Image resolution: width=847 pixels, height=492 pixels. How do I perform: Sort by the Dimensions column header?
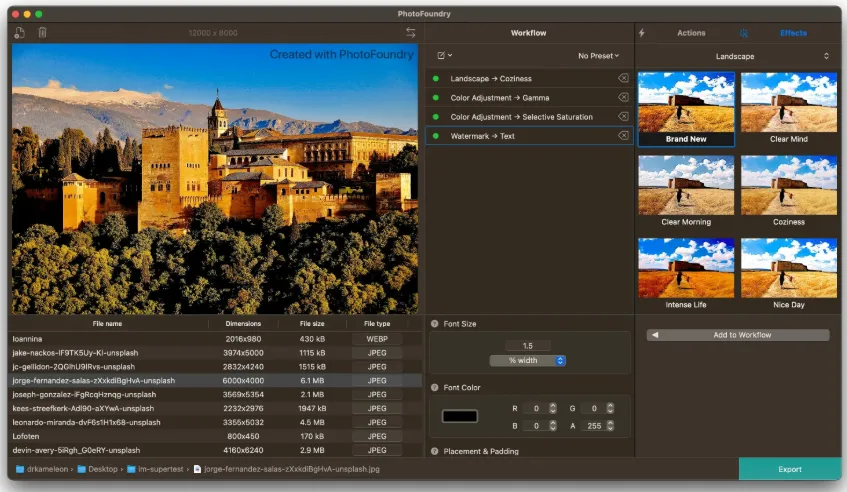(243, 324)
